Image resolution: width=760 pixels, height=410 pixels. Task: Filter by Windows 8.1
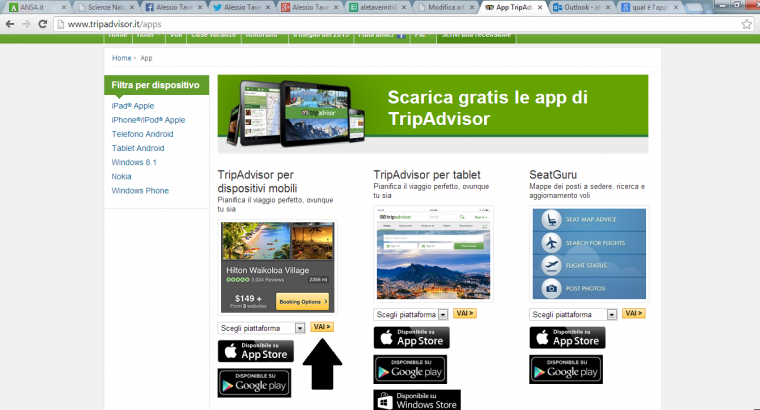[x=134, y=162]
